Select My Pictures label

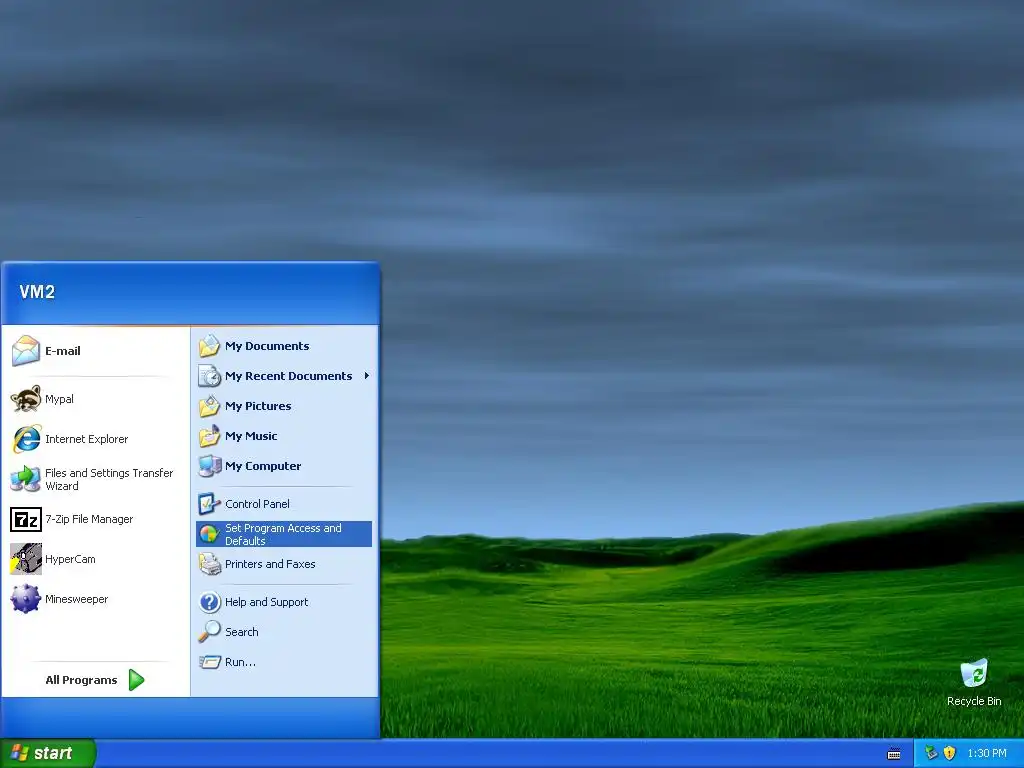click(x=258, y=406)
